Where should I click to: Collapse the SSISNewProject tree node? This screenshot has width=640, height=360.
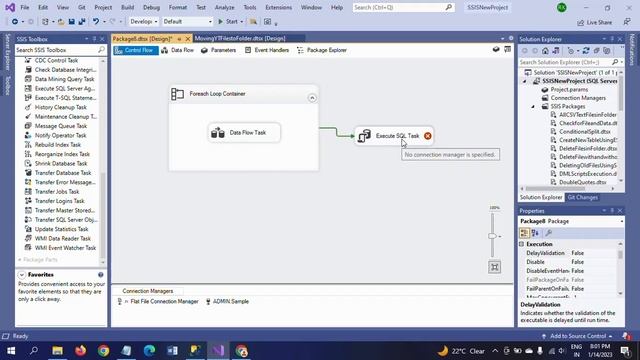click(525, 81)
